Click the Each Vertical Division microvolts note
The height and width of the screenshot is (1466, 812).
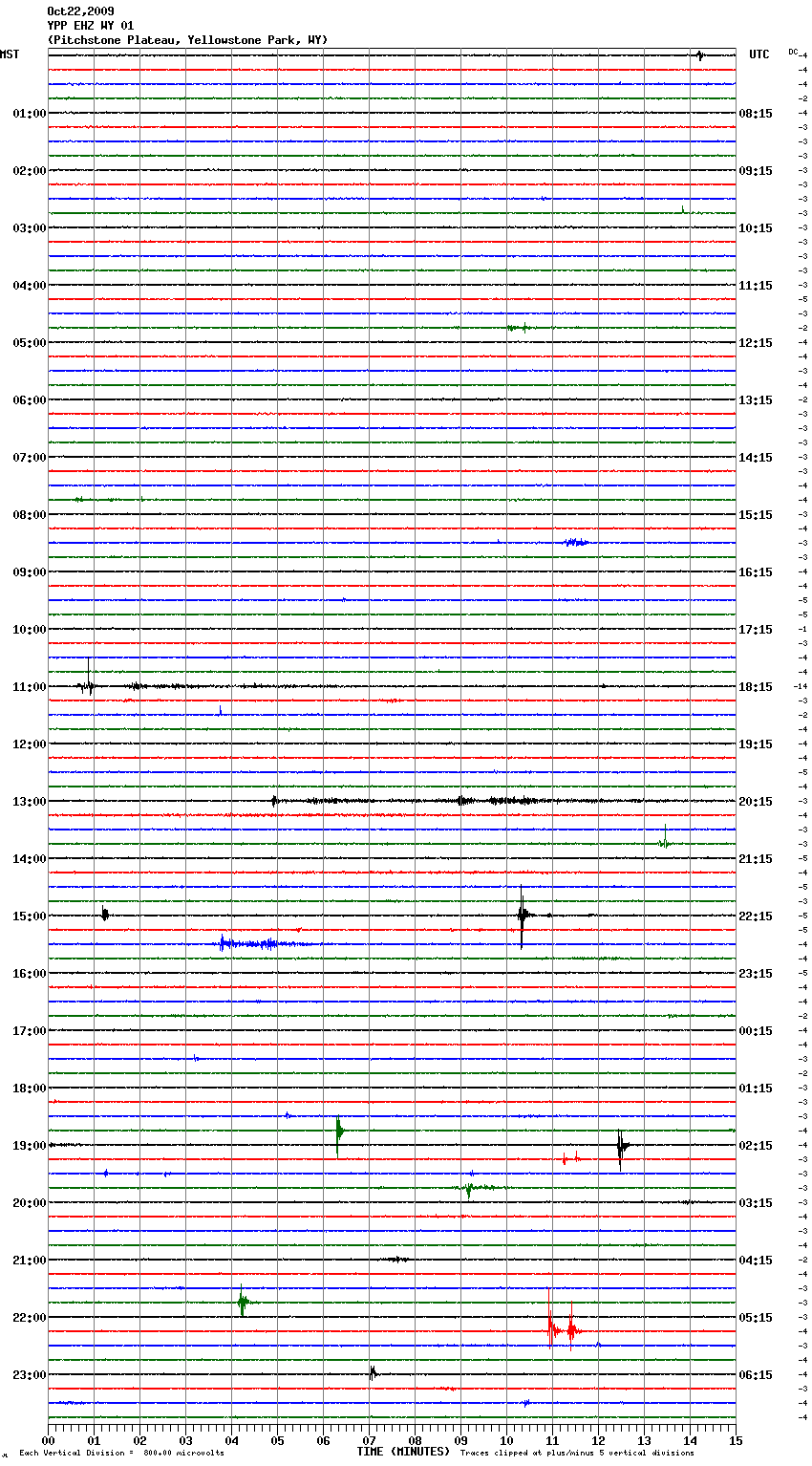coord(121,1453)
